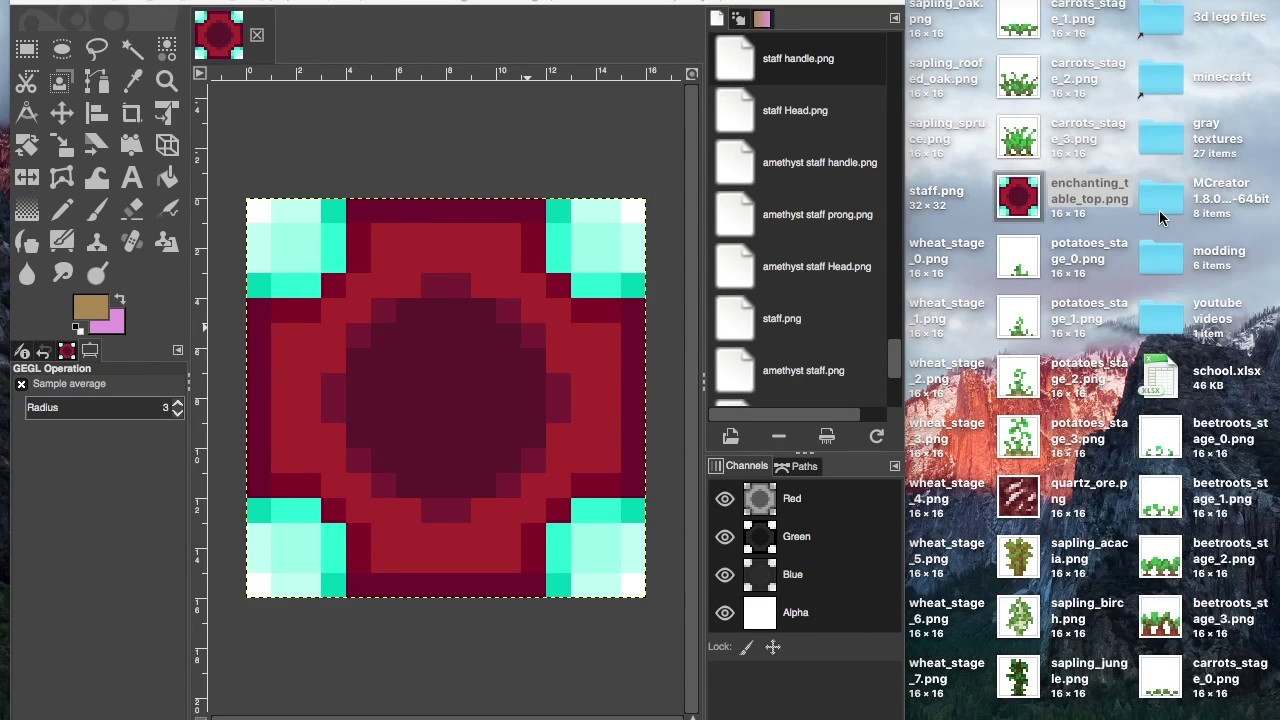Image resolution: width=1280 pixels, height=720 pixels.
Task: Select the Smudge tool
Action: click(62, 274)
